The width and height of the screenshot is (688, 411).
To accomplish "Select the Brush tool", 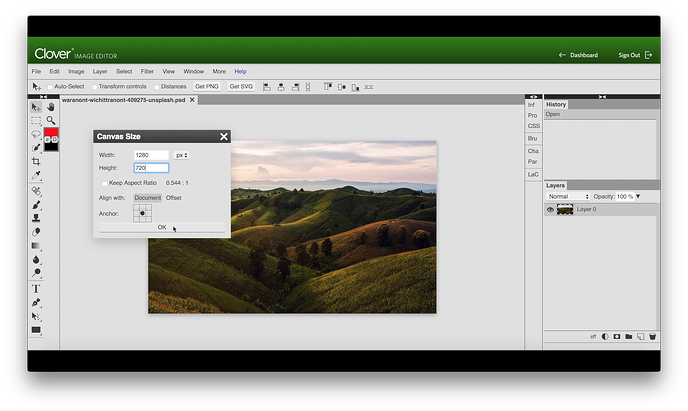I will [x=36, y=205].
